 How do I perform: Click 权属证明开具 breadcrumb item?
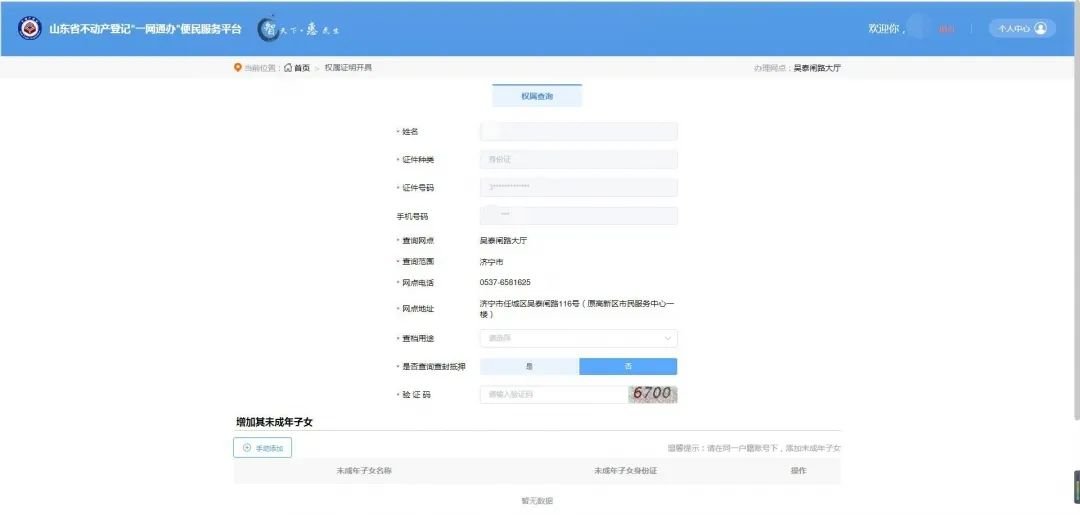[x=348, y=68]
